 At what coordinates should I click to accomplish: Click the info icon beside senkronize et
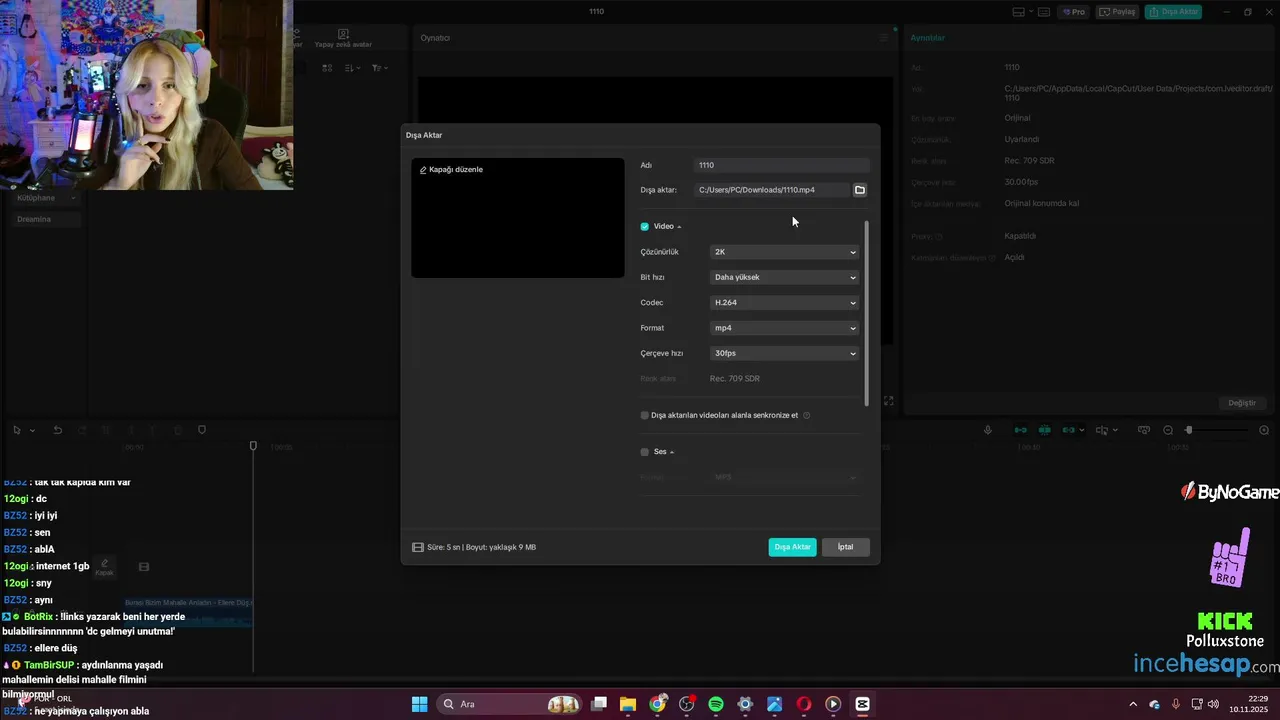[806, 415]
